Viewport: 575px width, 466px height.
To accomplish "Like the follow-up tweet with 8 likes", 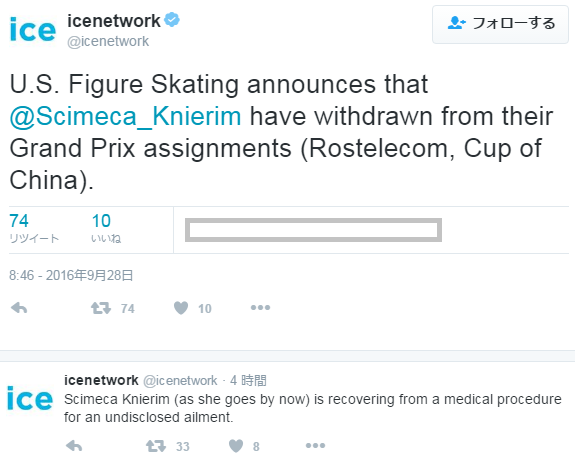I will coord(236,446).
